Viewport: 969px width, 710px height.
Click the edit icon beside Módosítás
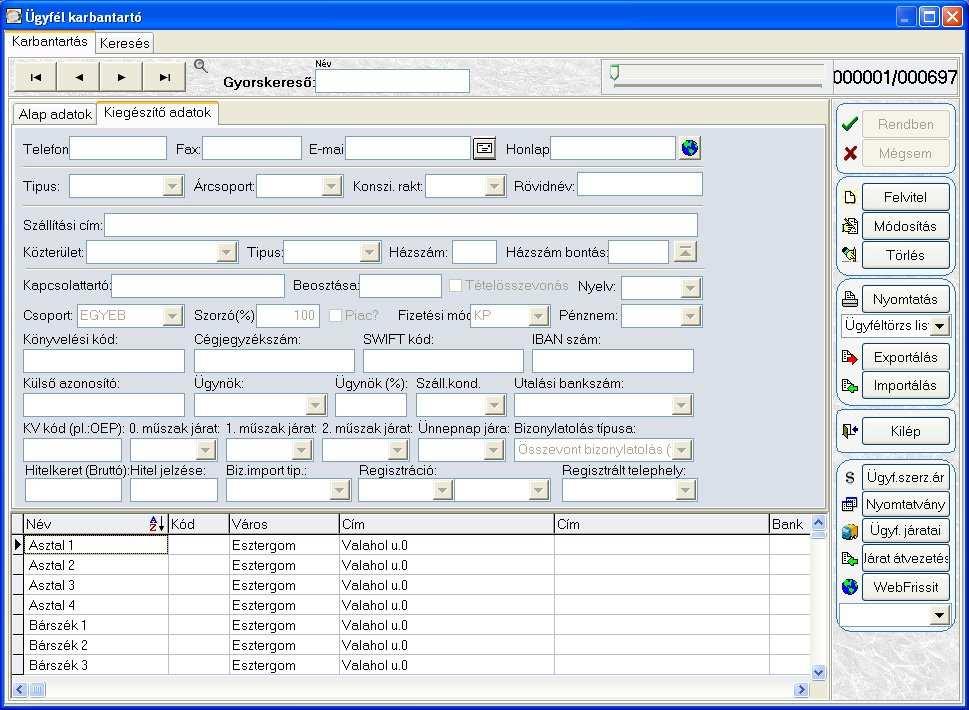click(850, 226)
